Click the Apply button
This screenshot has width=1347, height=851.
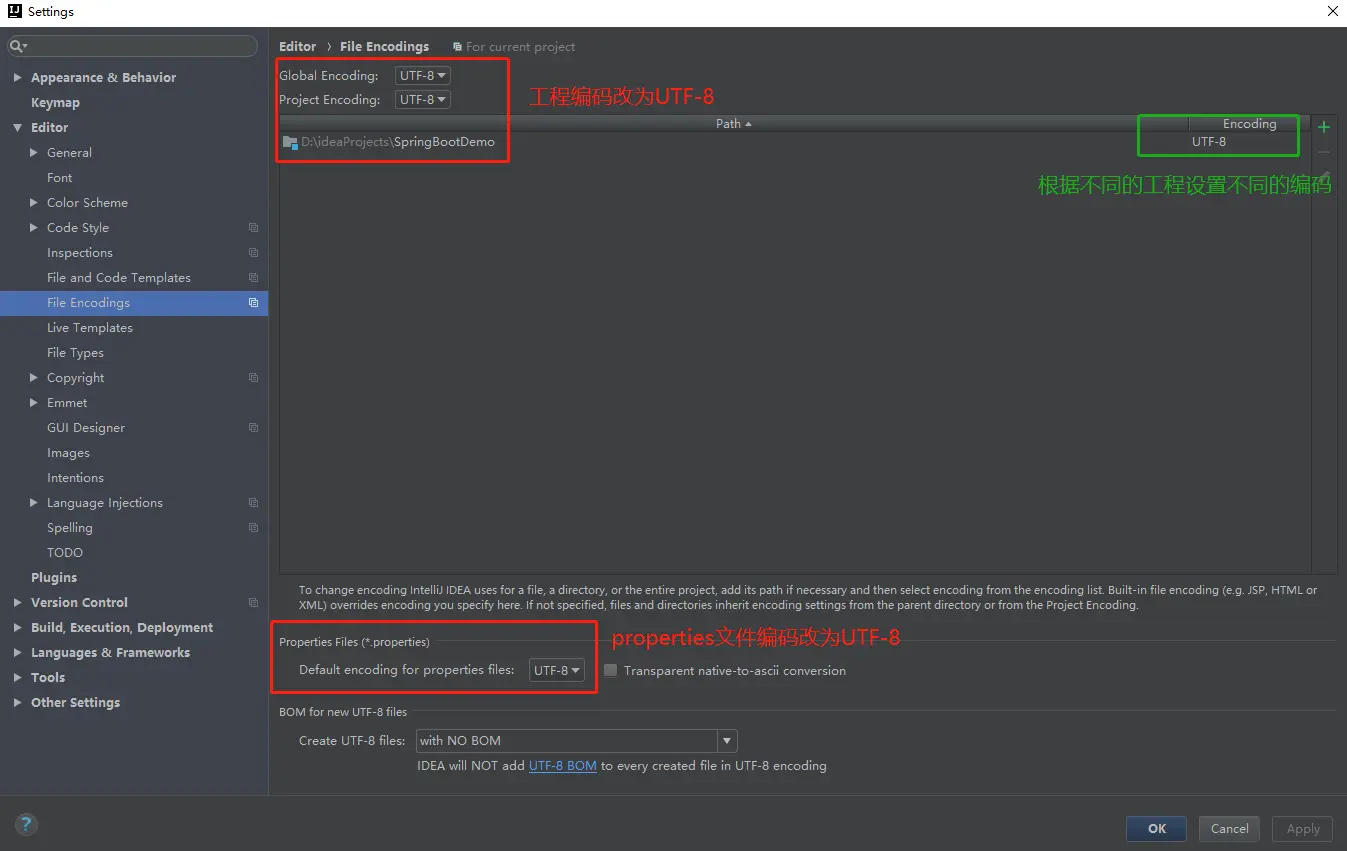[x=1303, y=828]
